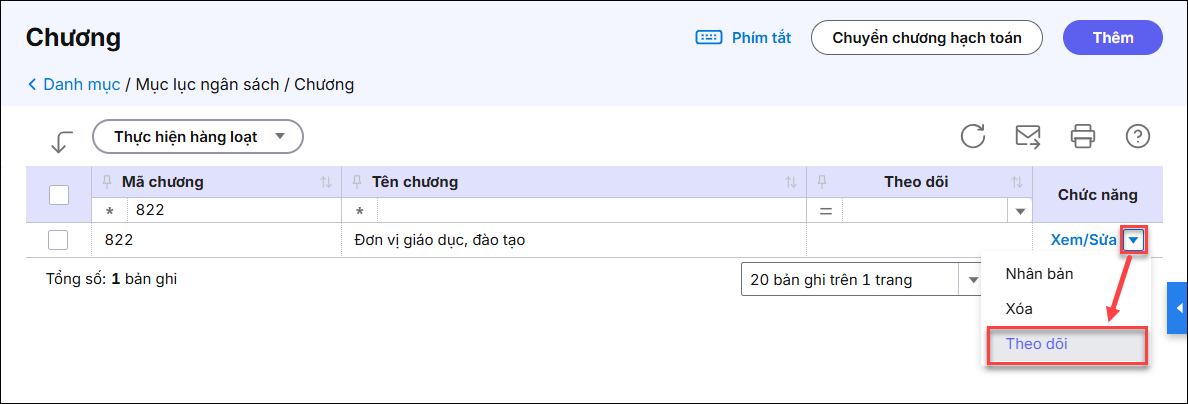Click the pin icon on Tên chương column
This screenshot has height=404, width=1188.
[358, 182]
